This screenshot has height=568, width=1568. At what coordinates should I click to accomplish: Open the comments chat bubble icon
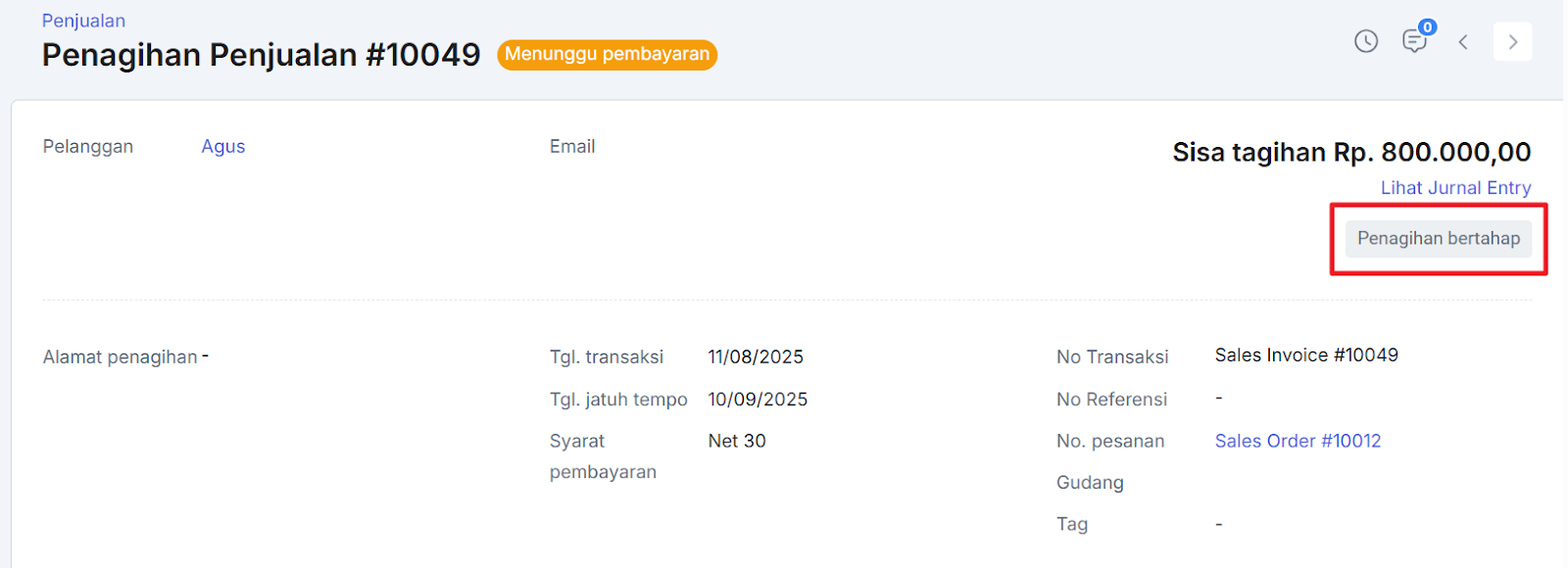tap(1414, 41)
